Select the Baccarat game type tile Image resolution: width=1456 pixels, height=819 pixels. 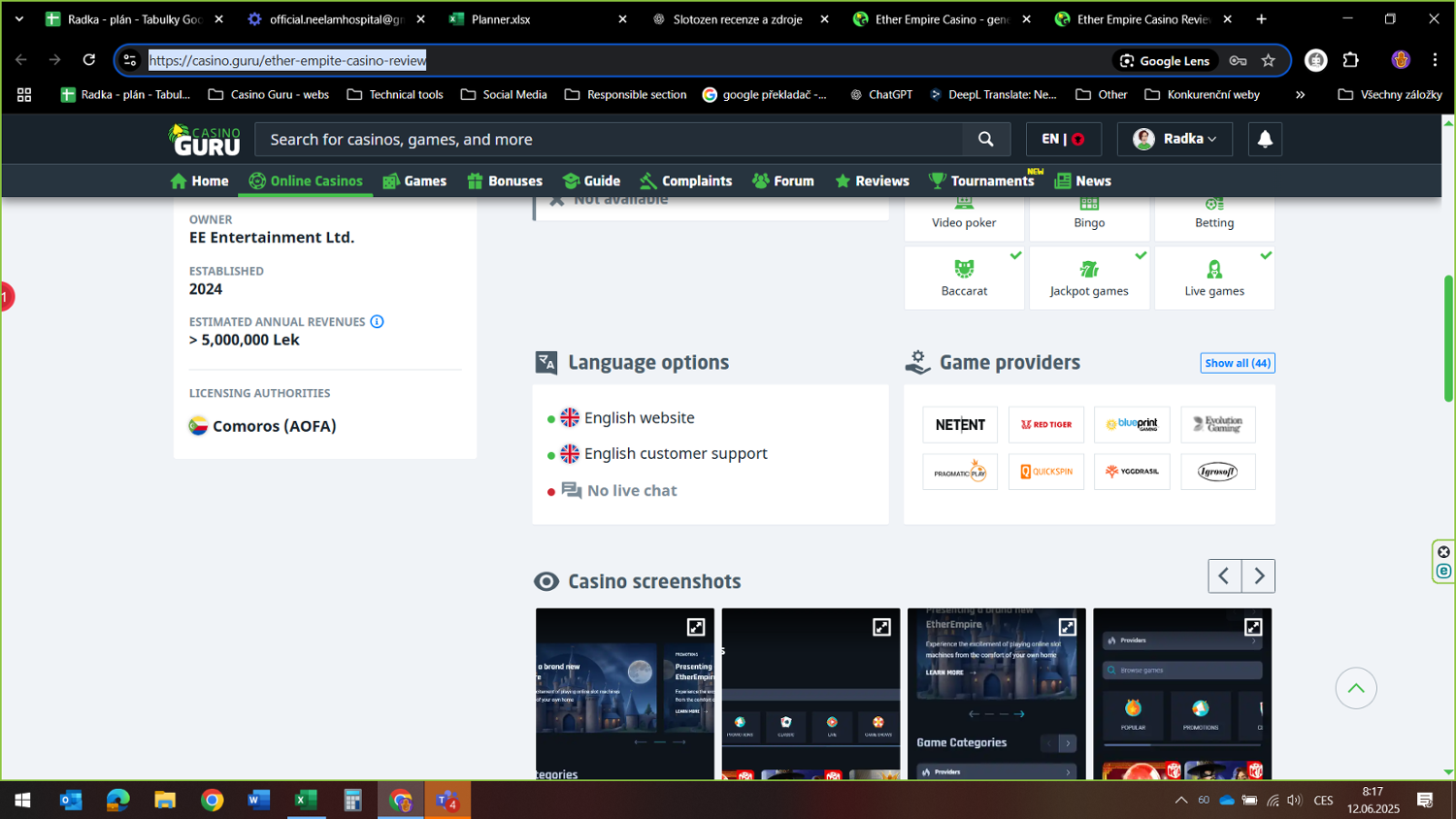964,278
